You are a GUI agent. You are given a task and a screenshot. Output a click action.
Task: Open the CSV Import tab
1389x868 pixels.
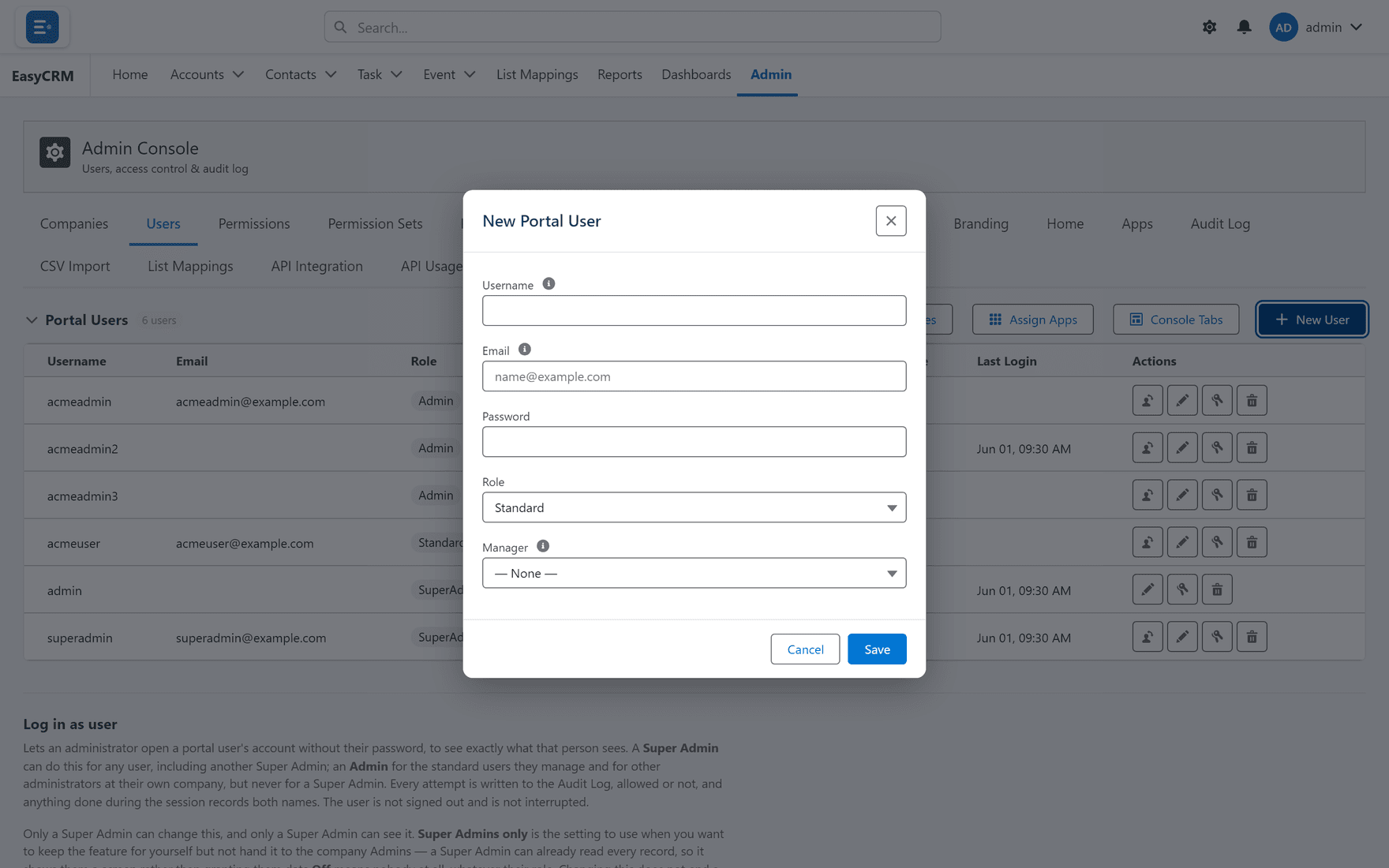(x=75, y=266)
